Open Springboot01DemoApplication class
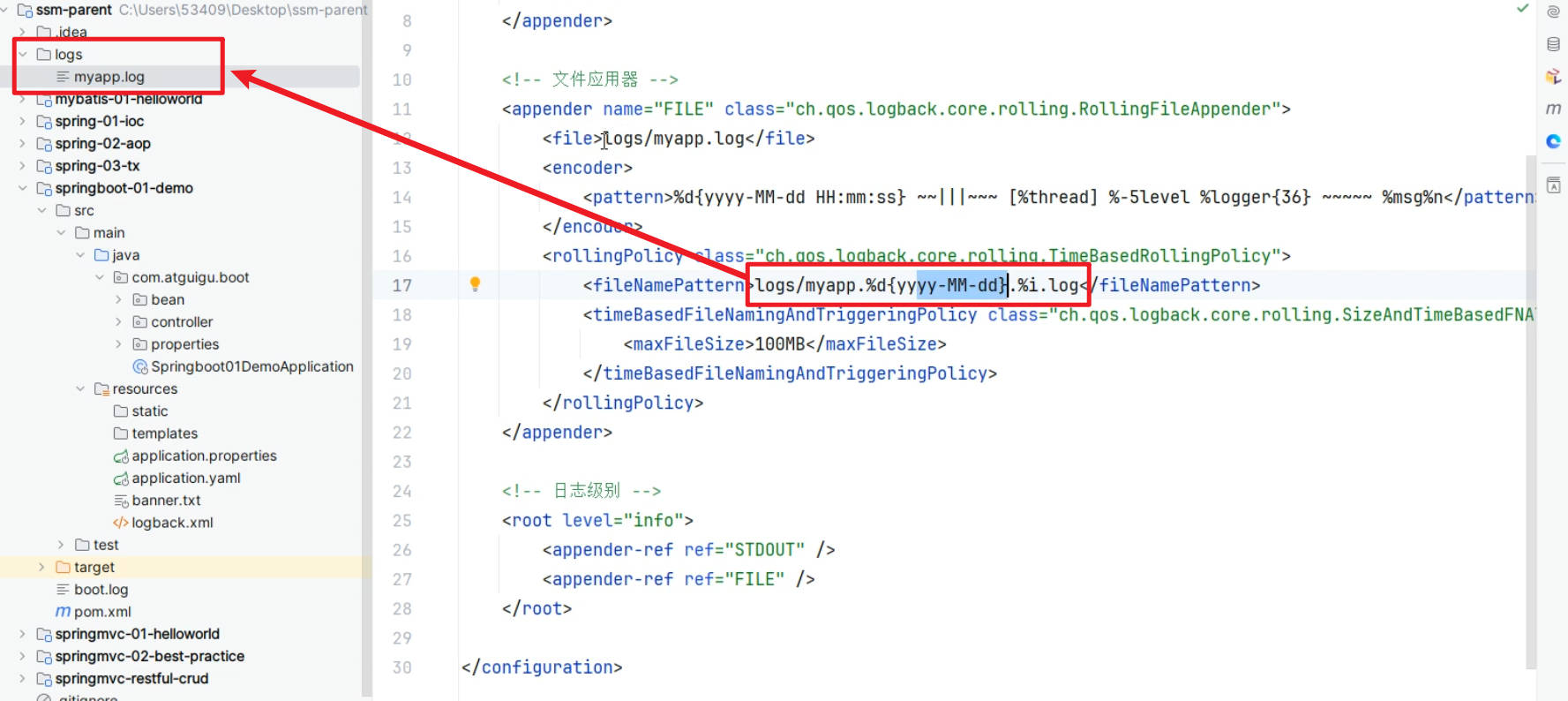Screen dimensions: 1568x701 point(251,366)
